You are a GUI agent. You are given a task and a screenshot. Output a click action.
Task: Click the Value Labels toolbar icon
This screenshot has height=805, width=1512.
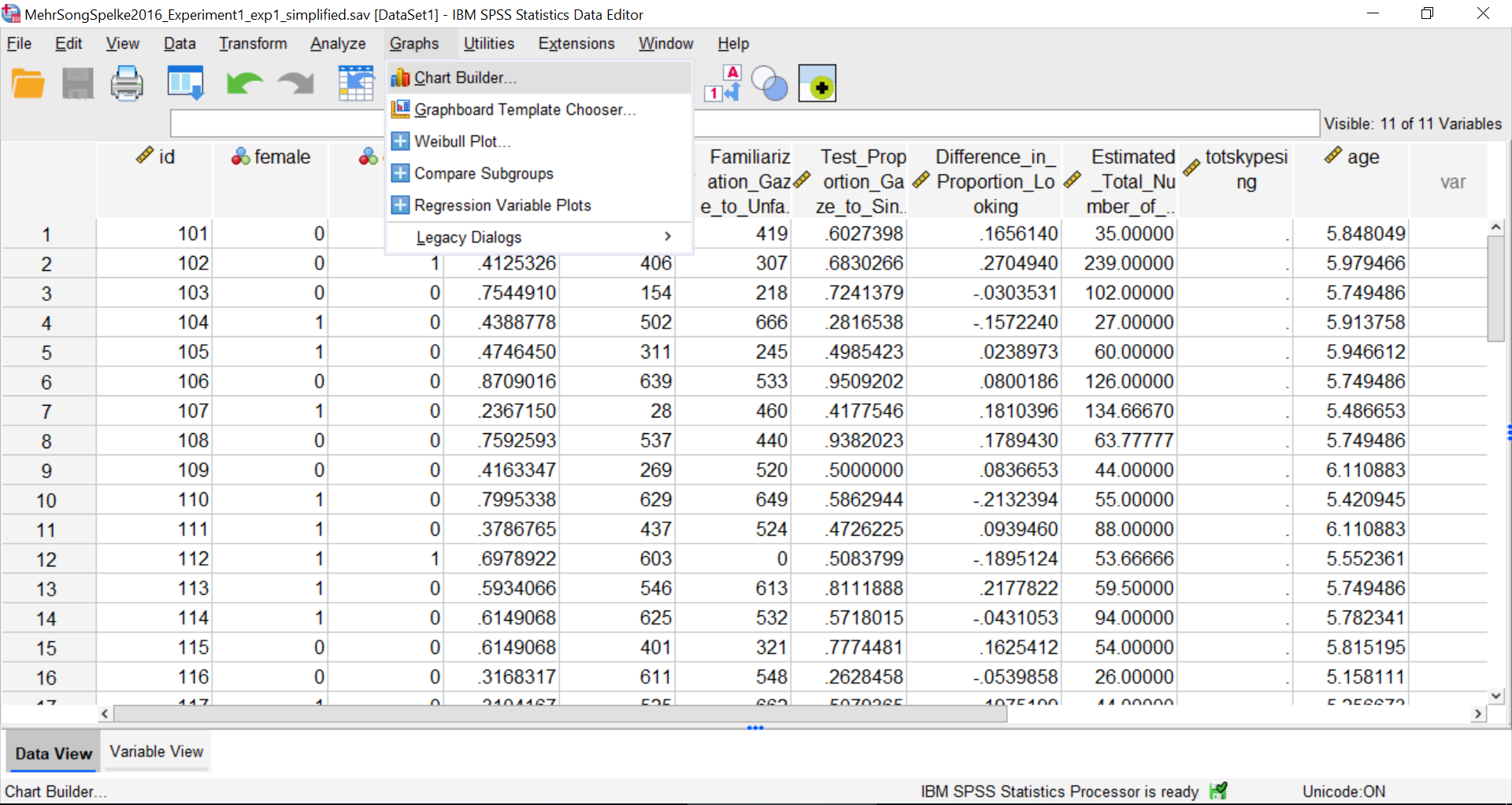[723, 83]
